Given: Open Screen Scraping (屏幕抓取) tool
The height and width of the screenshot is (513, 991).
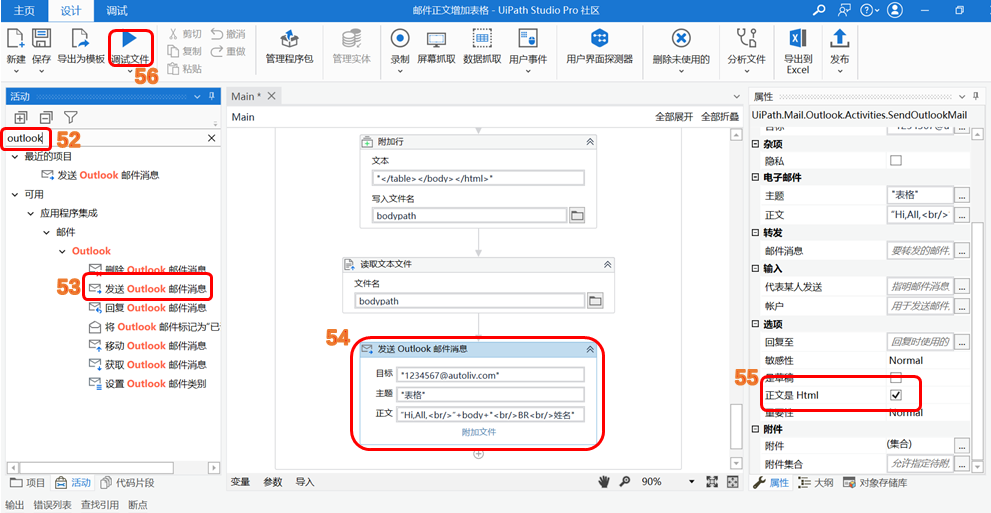Looking at the screenshot, I should pos(436,39).
